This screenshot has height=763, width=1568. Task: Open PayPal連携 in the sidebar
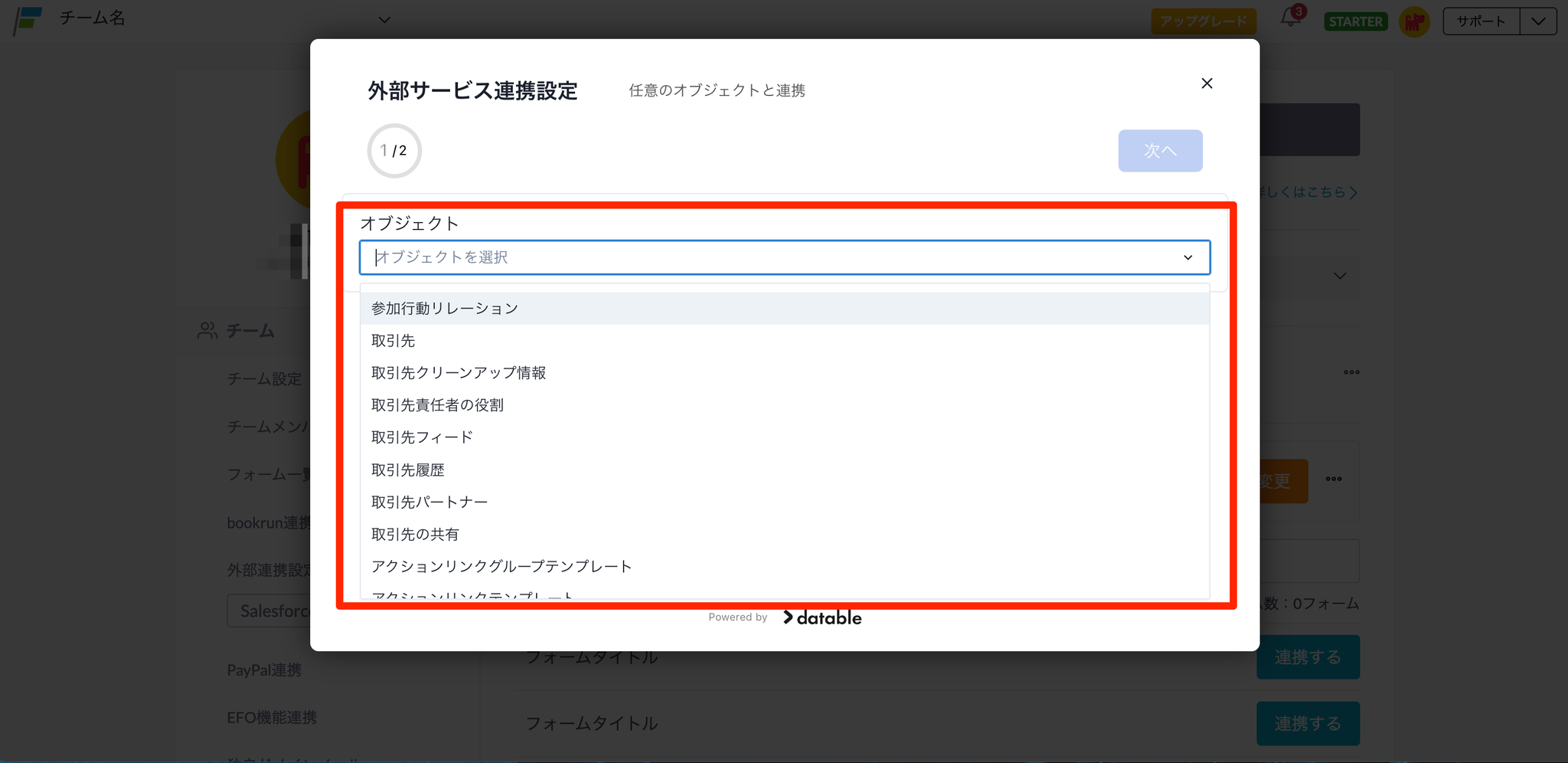click(264, 670)
